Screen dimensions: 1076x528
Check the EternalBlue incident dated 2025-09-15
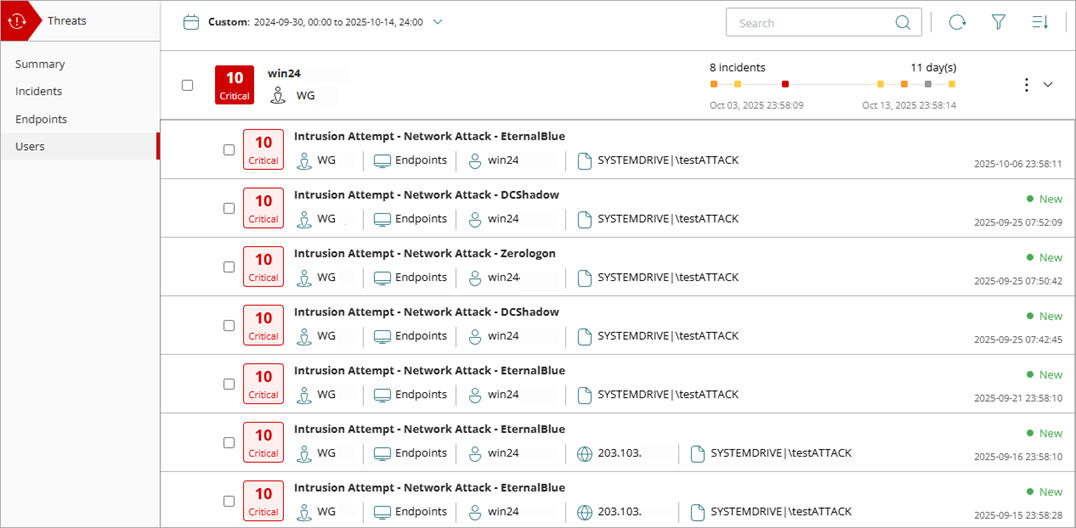pos(229,501)
